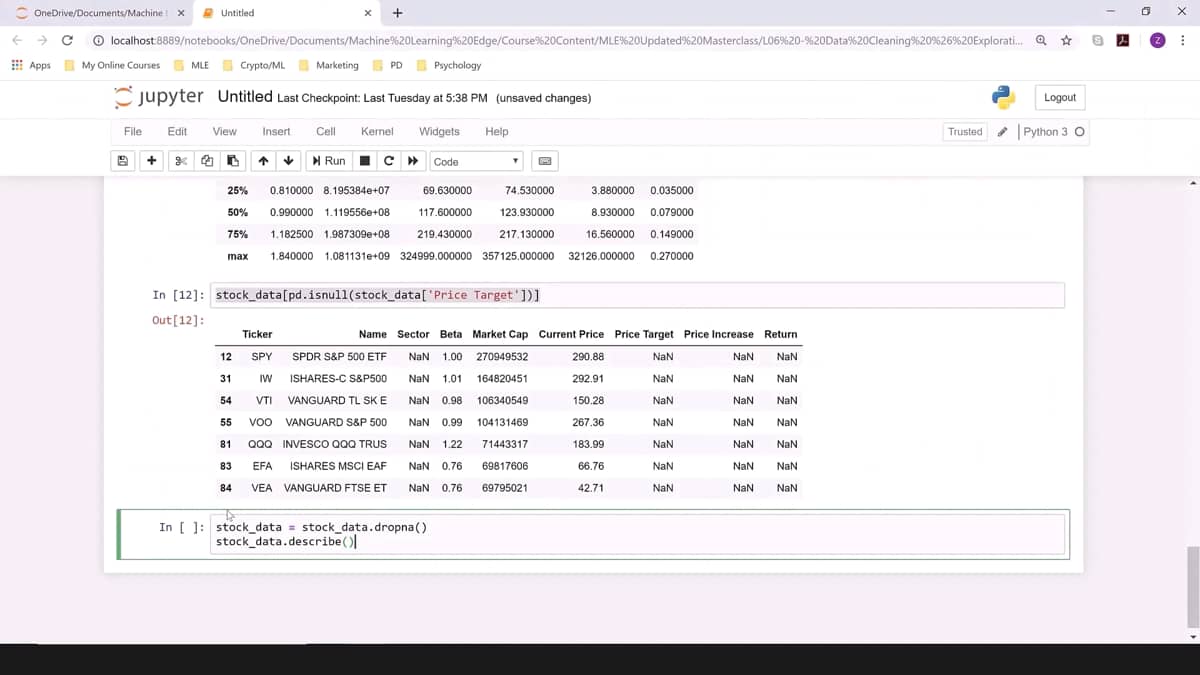Restart kernel and run all fast-forward icon

coord(413,161)
